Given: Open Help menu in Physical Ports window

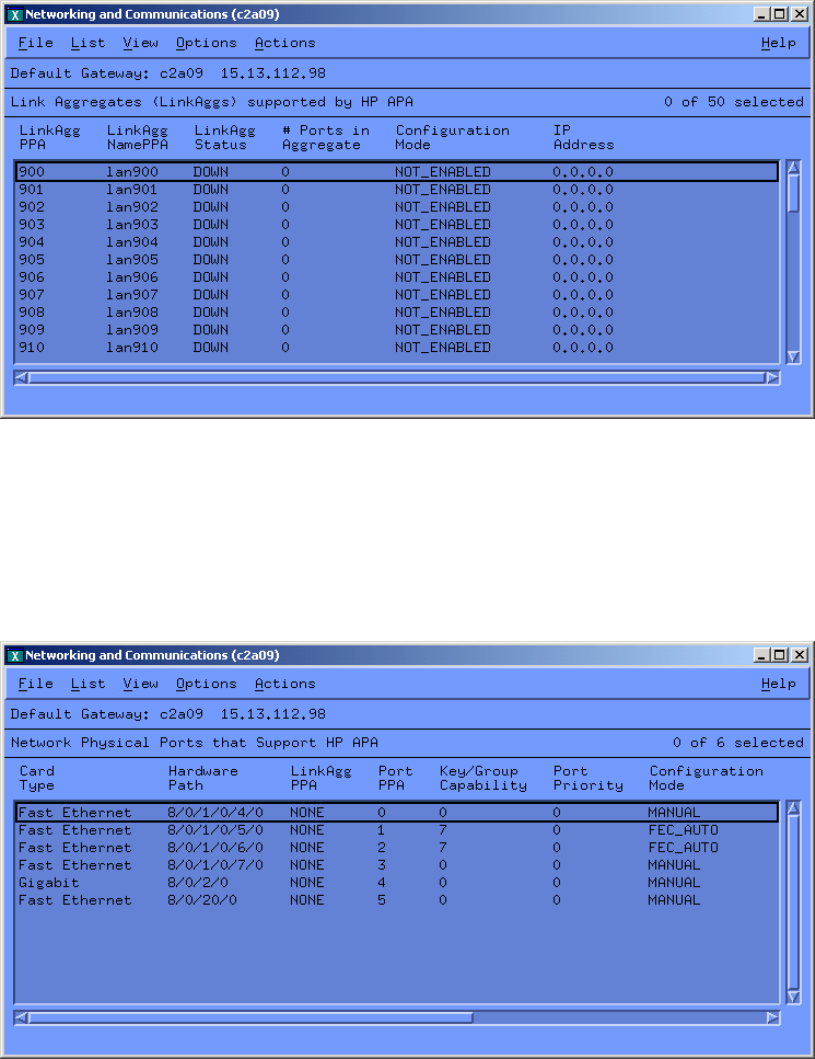Looking at the screenshot, I should (x=779, y=683).
